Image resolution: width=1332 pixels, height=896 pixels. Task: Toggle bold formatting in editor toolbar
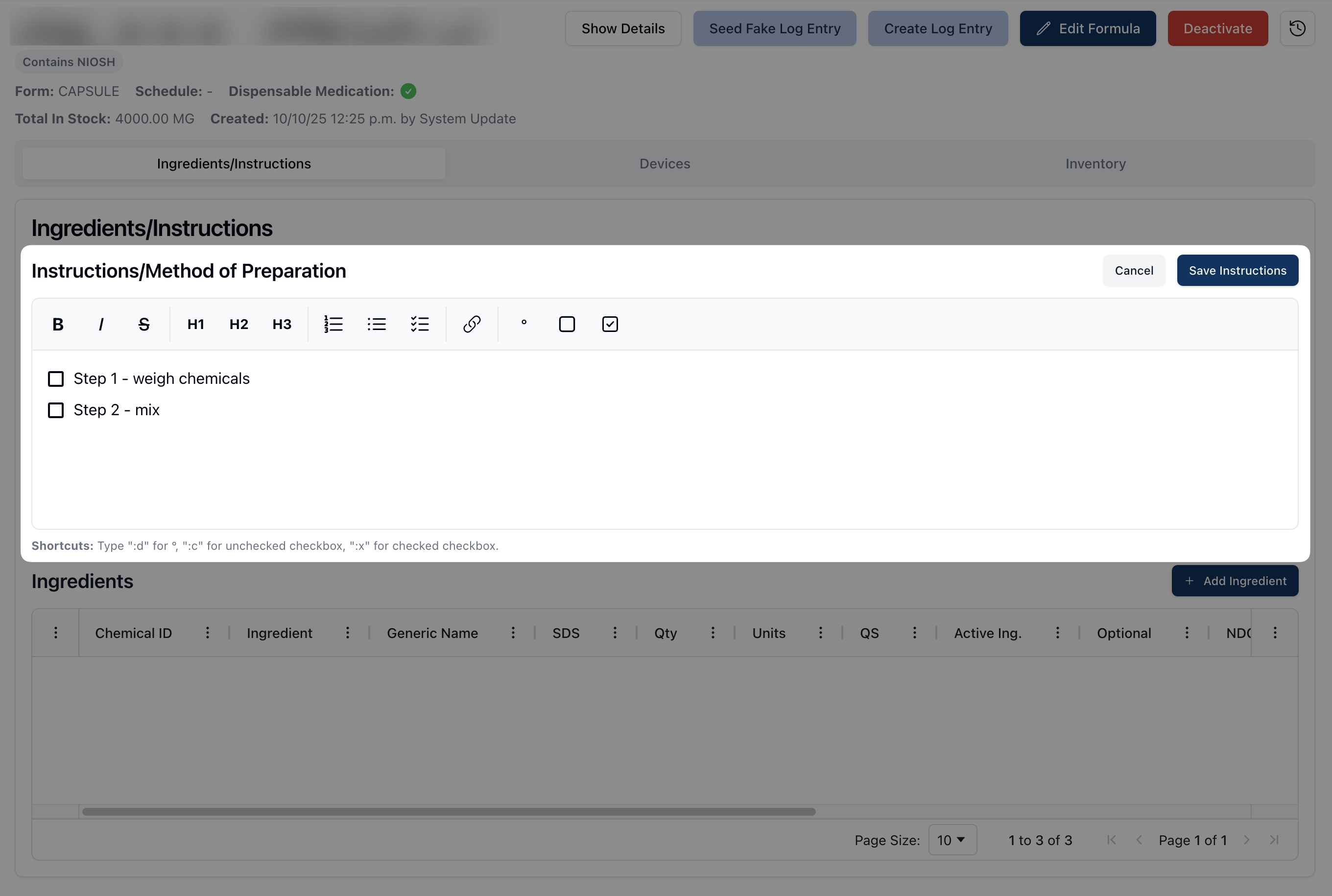pos(58,324)
